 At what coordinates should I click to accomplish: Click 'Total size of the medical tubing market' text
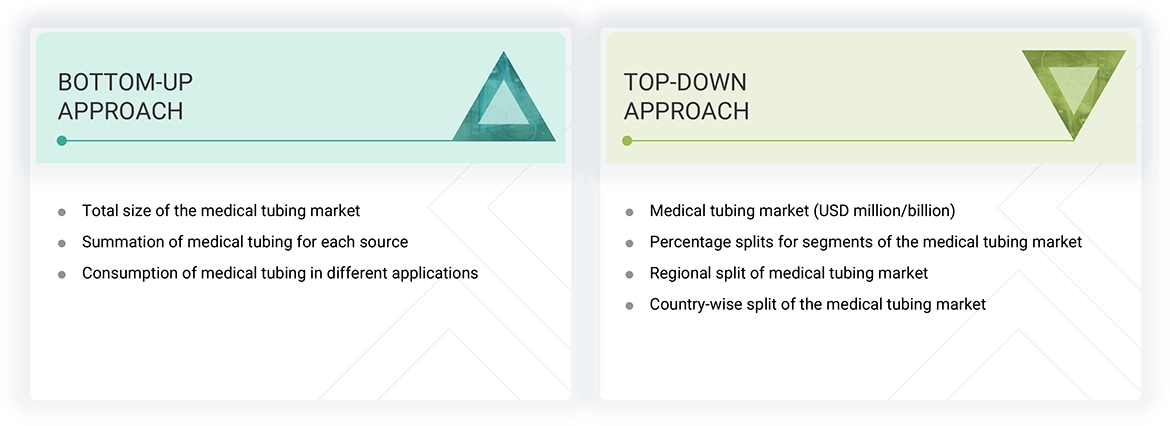(221, 211)
